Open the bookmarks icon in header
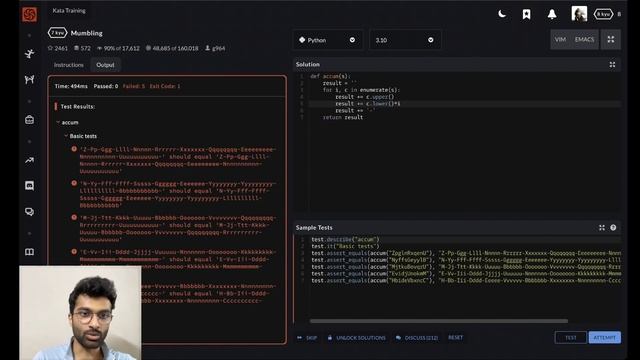This screenshot has width=640, height=360. [x=527, y=14]
